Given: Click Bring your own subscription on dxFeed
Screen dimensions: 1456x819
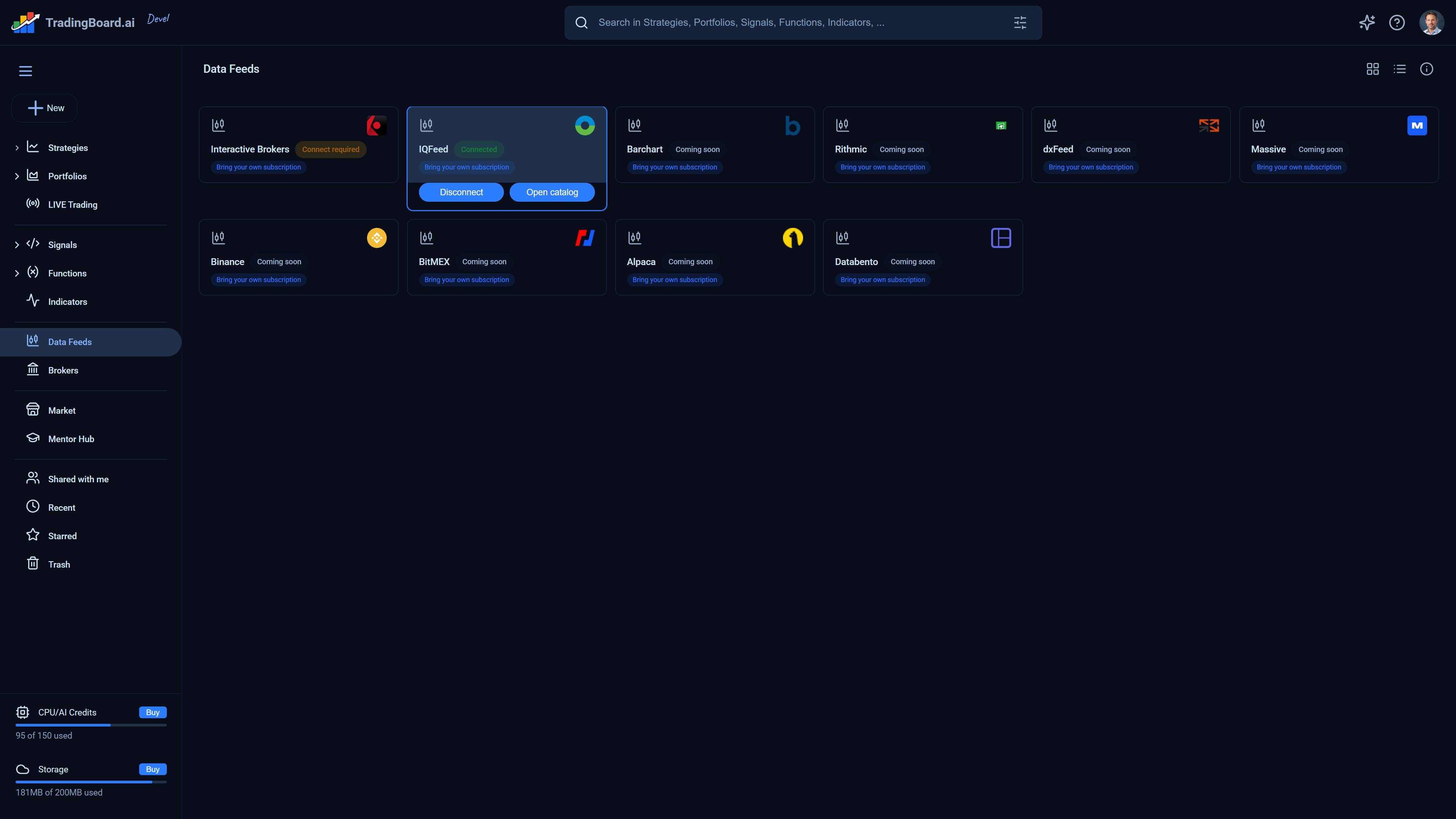Looking at the screenshot, I should coord(1090,167).
